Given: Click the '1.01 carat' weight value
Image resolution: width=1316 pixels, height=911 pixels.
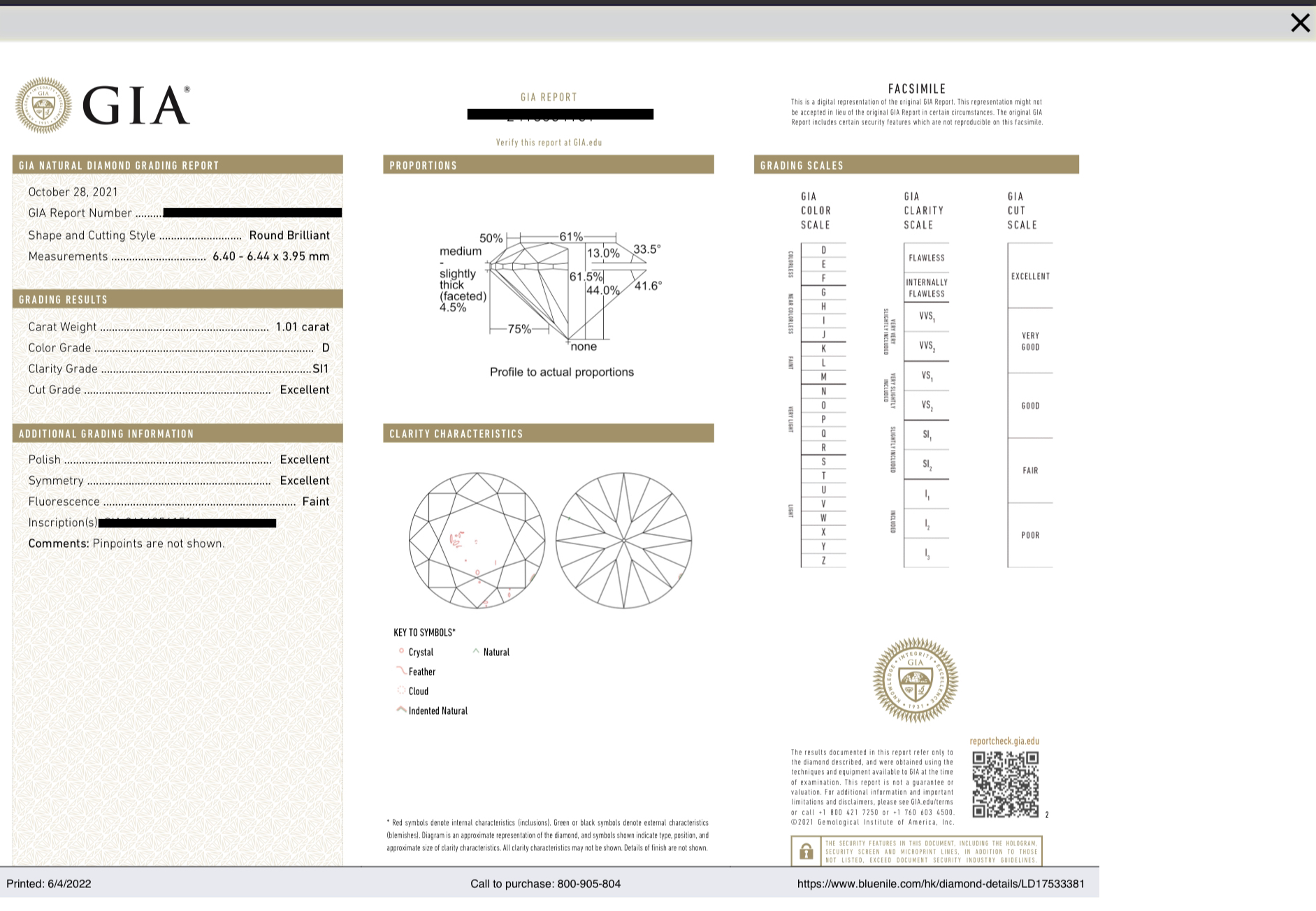Looking at the screenshot, I should click(x=302, y=327).
